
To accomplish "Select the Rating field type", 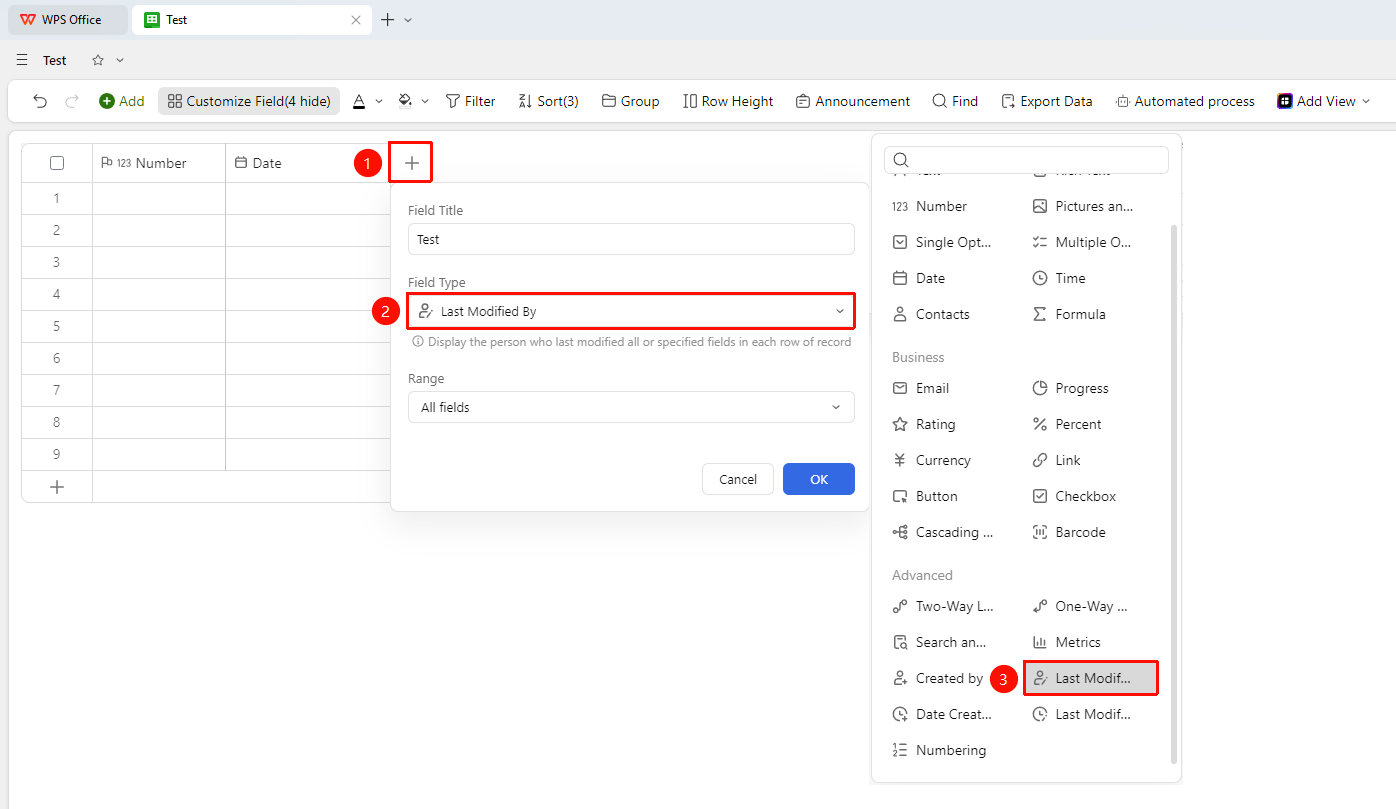I will [924, 424].
